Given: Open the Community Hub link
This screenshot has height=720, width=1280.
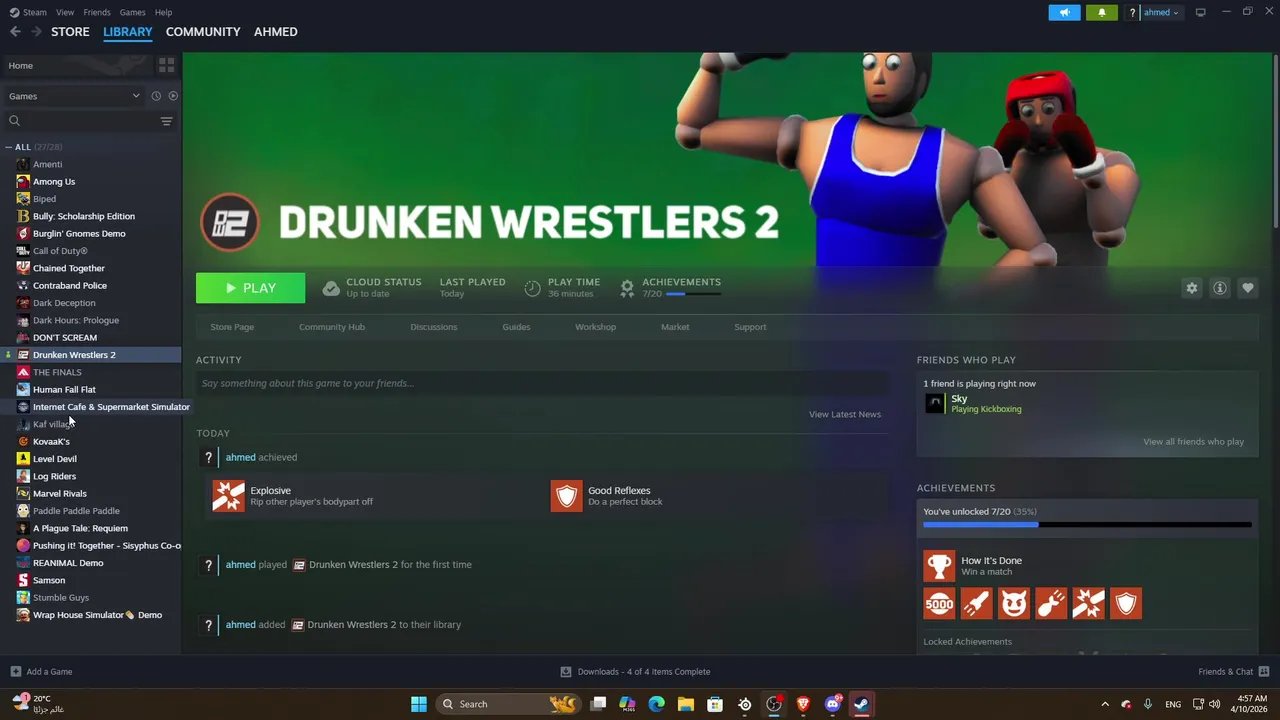Looking at the screenshot, I should (x=332, y=327).
